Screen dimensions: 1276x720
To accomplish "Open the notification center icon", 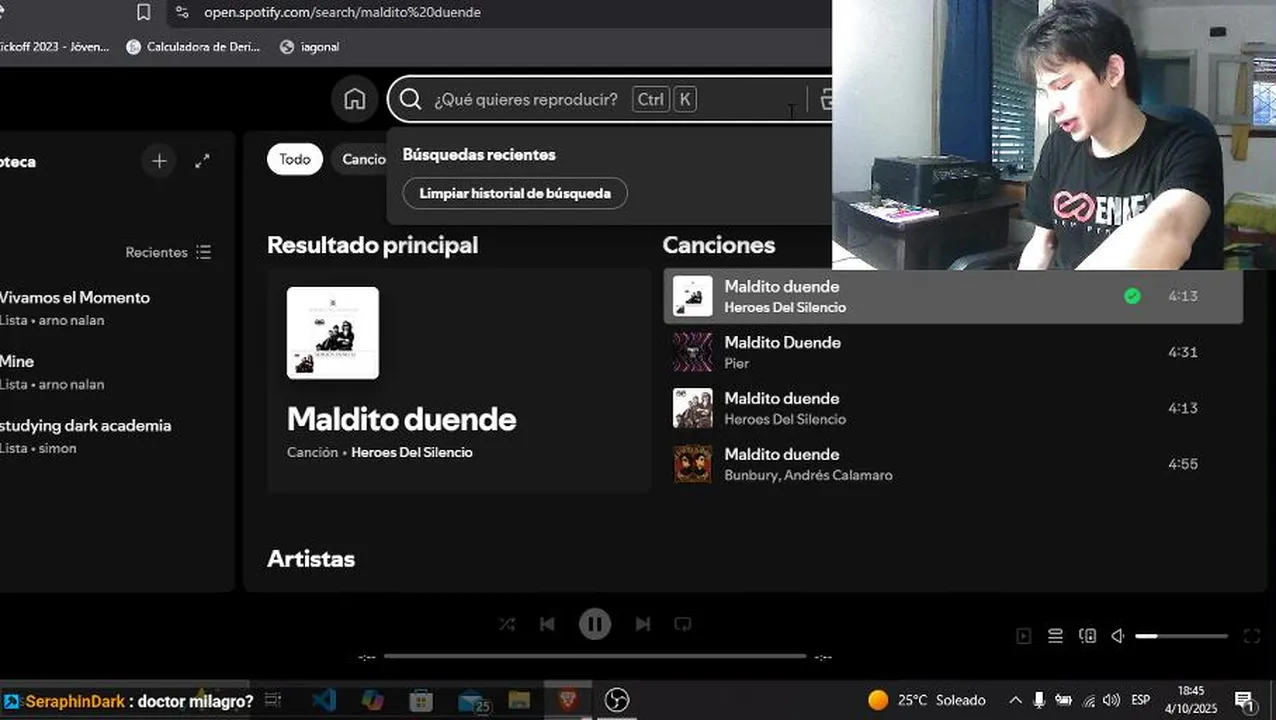I will tap(1245, 701).
